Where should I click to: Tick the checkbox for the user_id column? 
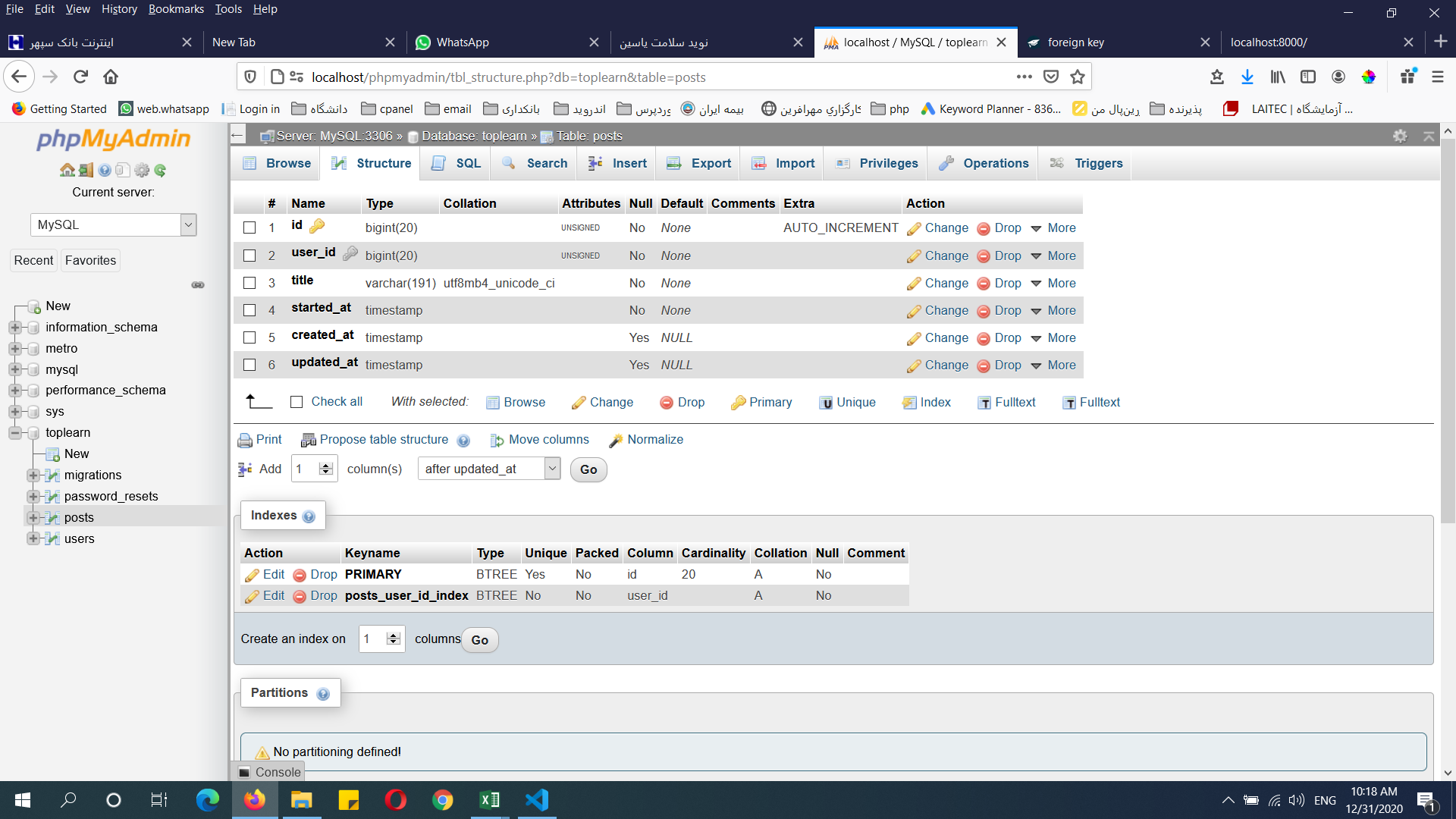(x=249, y=256)
